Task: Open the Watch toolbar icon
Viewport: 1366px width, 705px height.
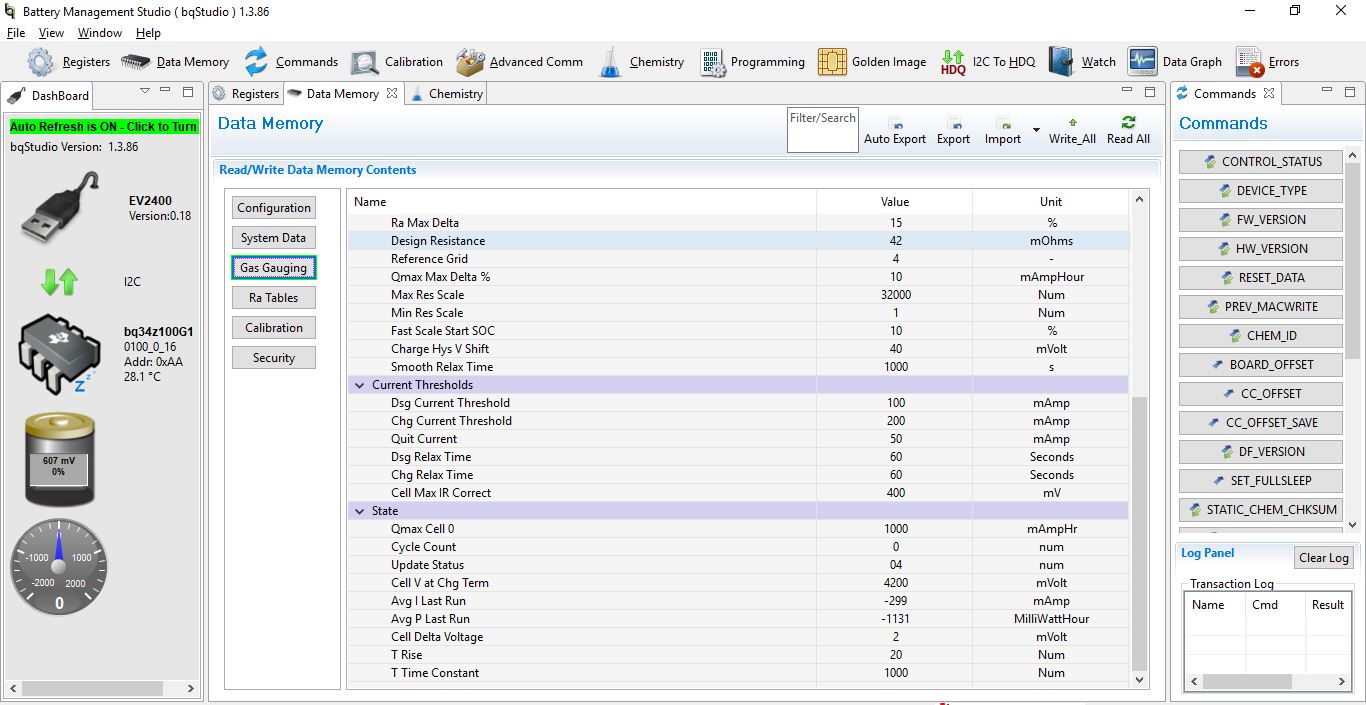Action: [x=1061, y=62]
